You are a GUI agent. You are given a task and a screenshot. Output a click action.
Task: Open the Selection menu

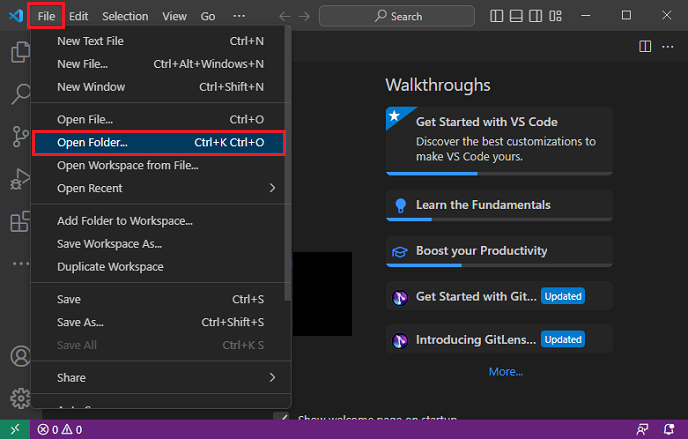click(x=125, y=16)
